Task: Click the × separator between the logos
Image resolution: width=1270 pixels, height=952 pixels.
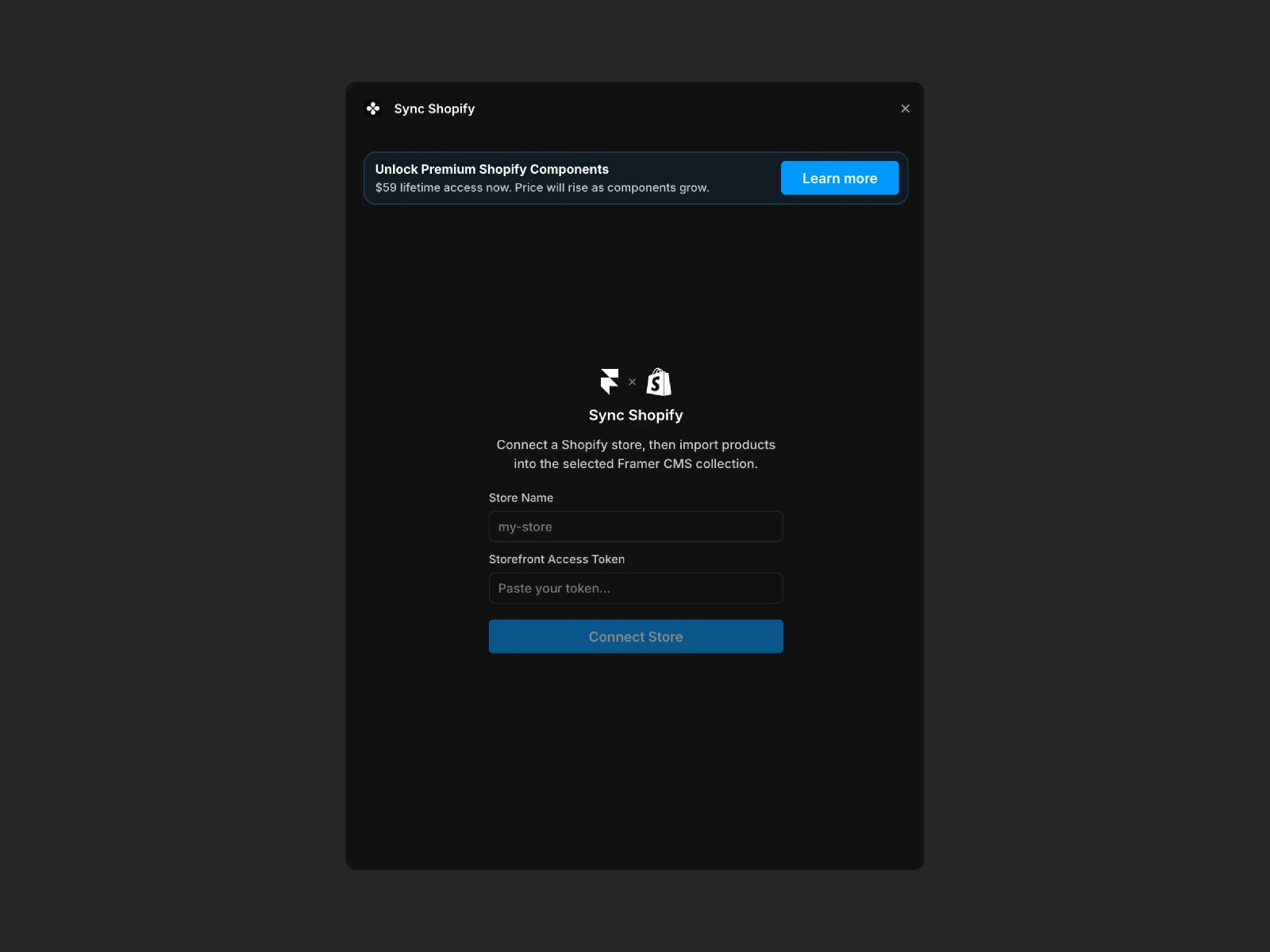Action: (x=633, y=382)
